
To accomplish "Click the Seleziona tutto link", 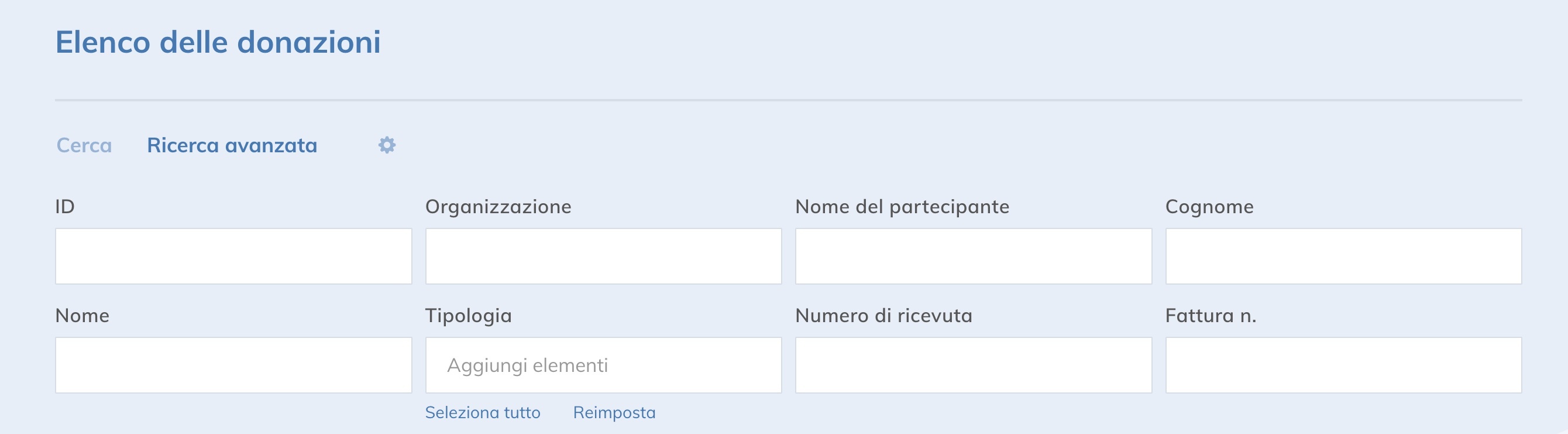I will pyautogui.click(x=484, y=412).
